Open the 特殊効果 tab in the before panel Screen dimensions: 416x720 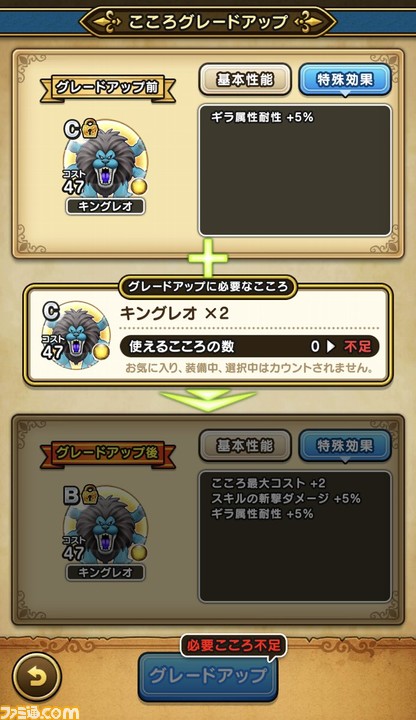coord(345,80)
